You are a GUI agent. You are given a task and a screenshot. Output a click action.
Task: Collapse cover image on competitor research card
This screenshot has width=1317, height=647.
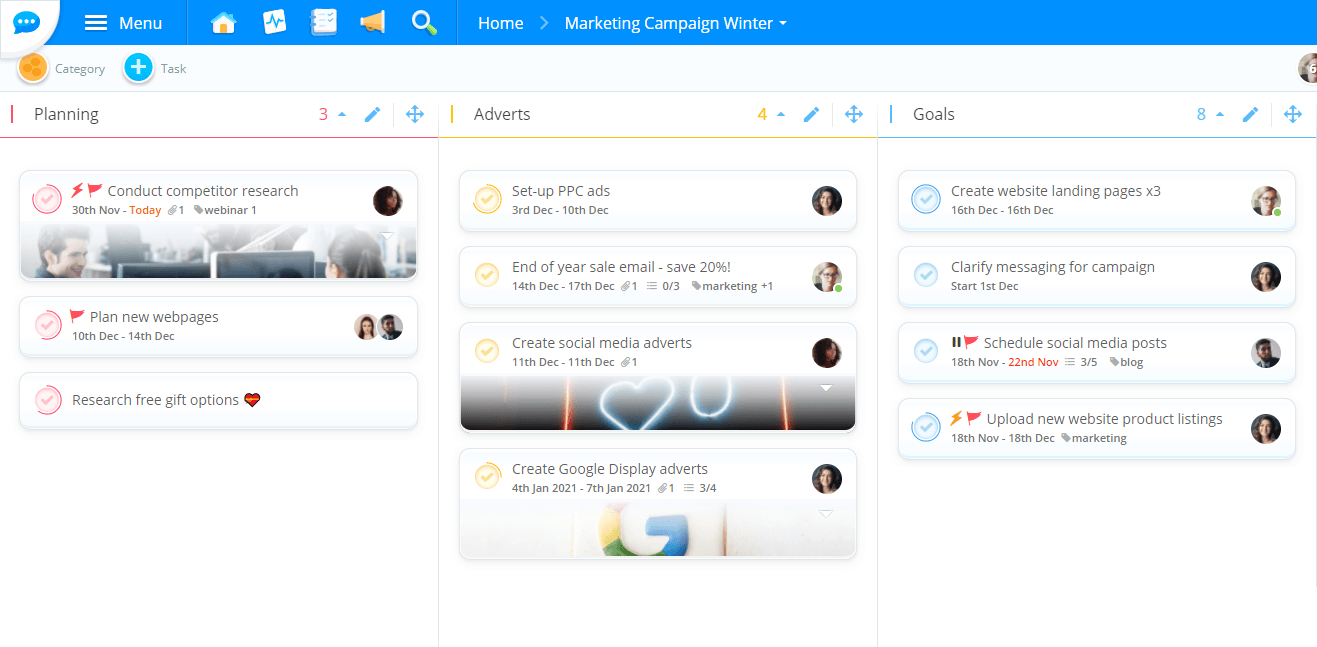pos(387,236)
